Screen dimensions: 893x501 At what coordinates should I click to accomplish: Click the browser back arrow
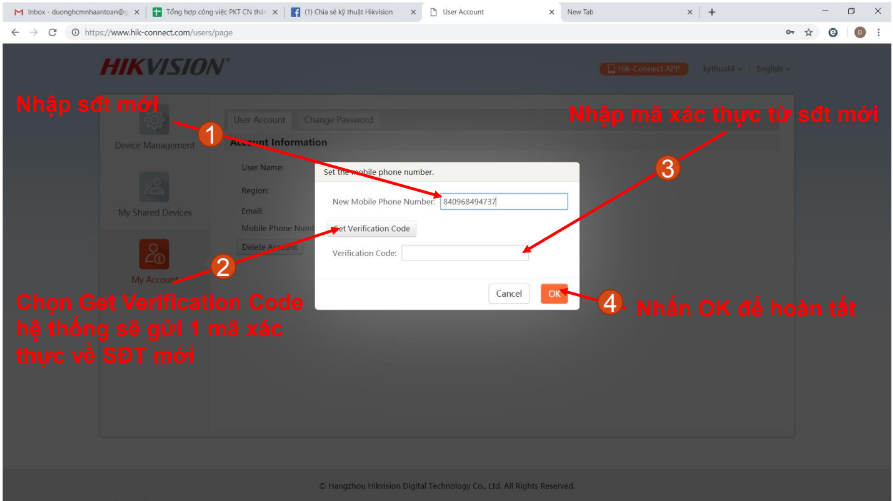click(15, 32)
